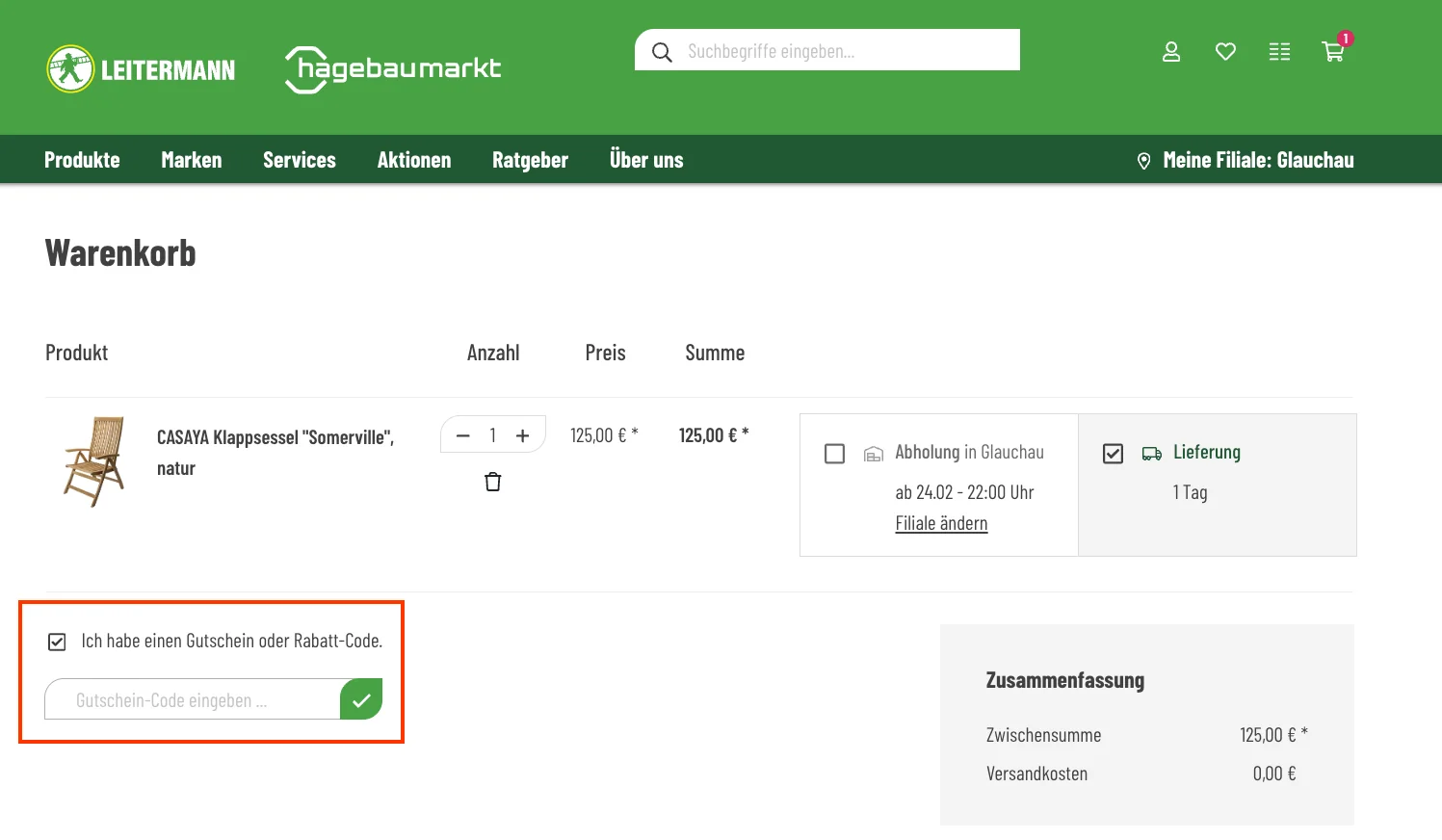Image resolution: width=1442 pixels, height=840 pixels.
Task: Open the Filiale ändern link
Action: tap(941, 522)
